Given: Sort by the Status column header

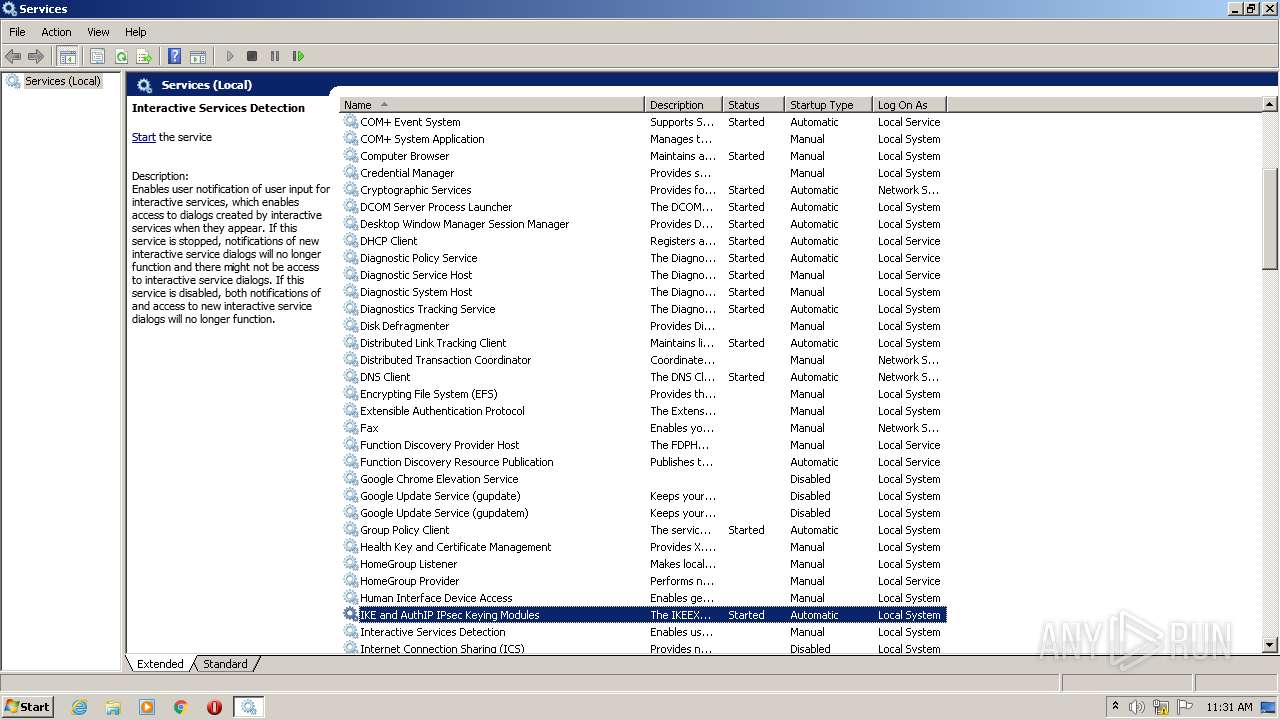Looking at the screenshot, I should 753,105.
